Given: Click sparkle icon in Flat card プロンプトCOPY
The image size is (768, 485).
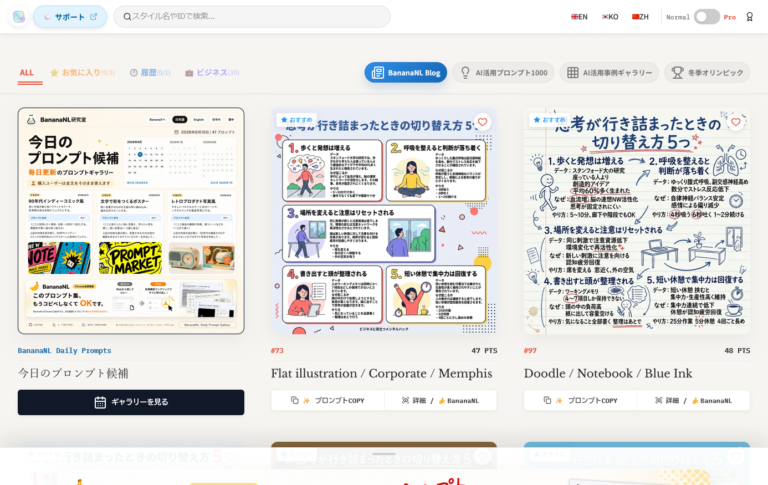Looking at the screenshot, I should [x=307, y=401].
